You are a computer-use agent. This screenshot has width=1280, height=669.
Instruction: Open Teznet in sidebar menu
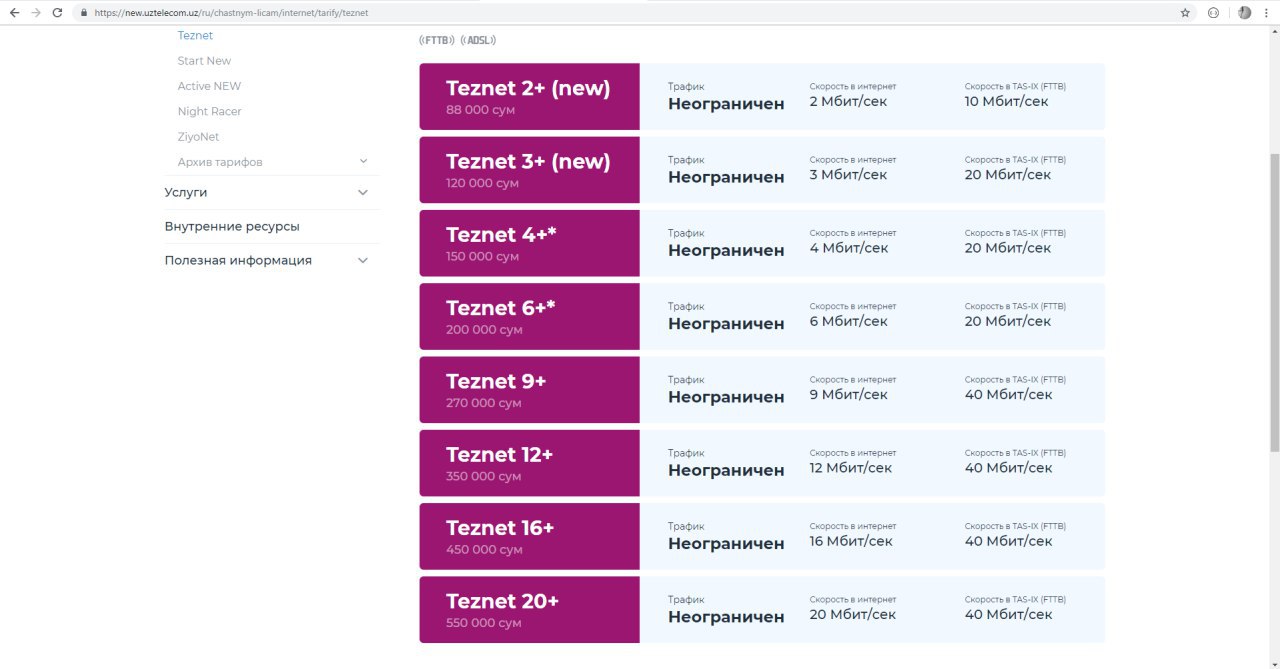(x=195, y=35)
